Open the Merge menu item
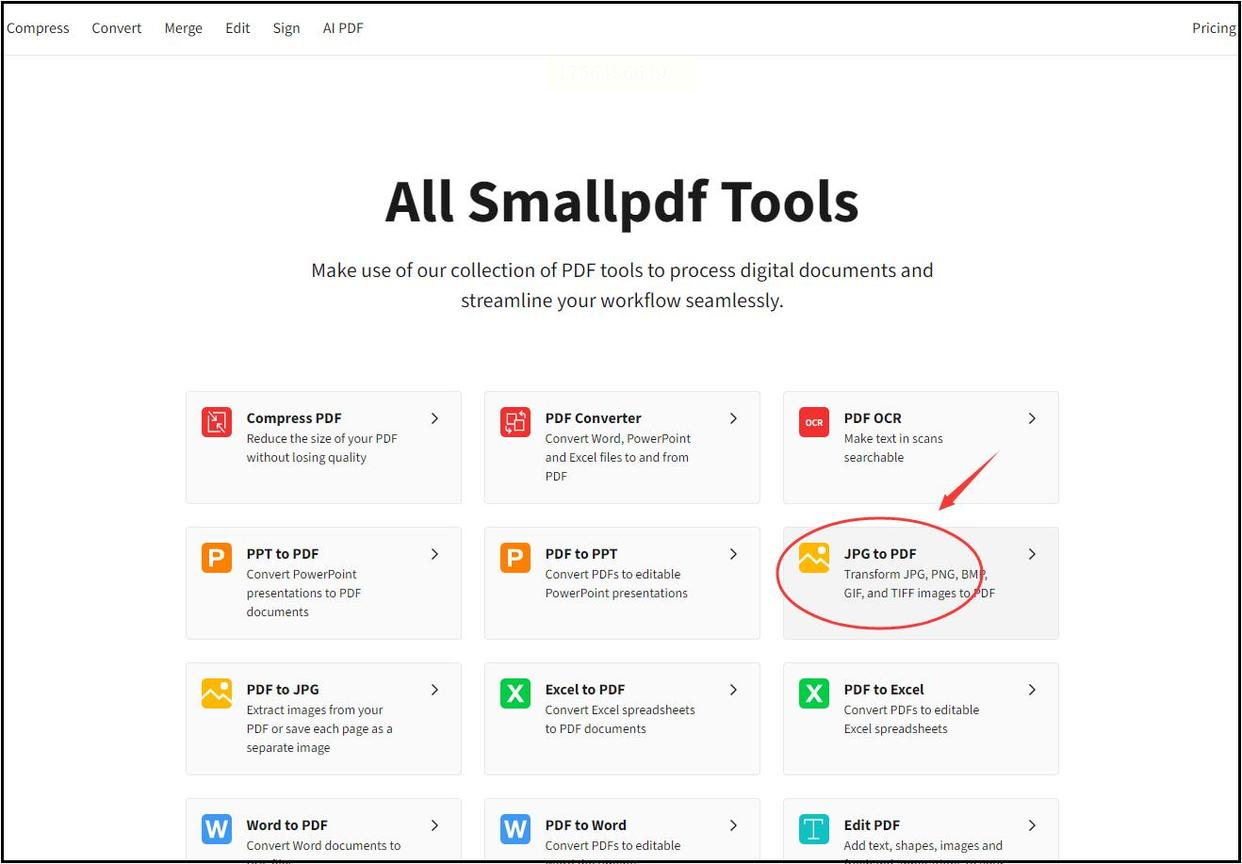This screenshot has height=864, width=1242. click(183, 28)
